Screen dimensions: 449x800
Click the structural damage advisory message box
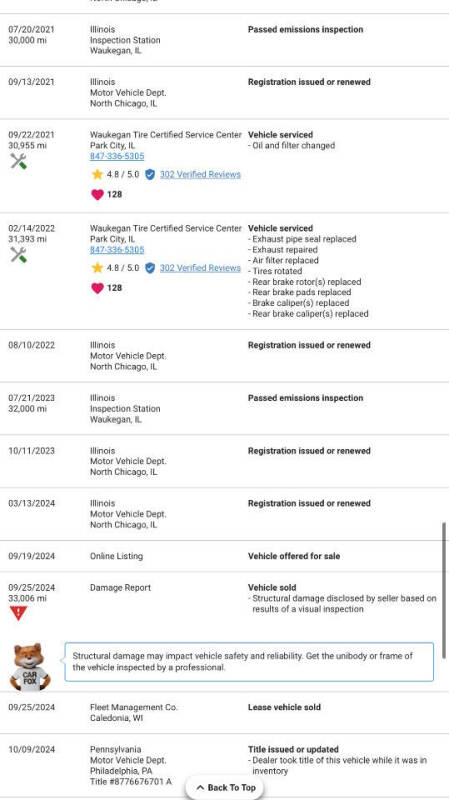(x=249, y=662)
